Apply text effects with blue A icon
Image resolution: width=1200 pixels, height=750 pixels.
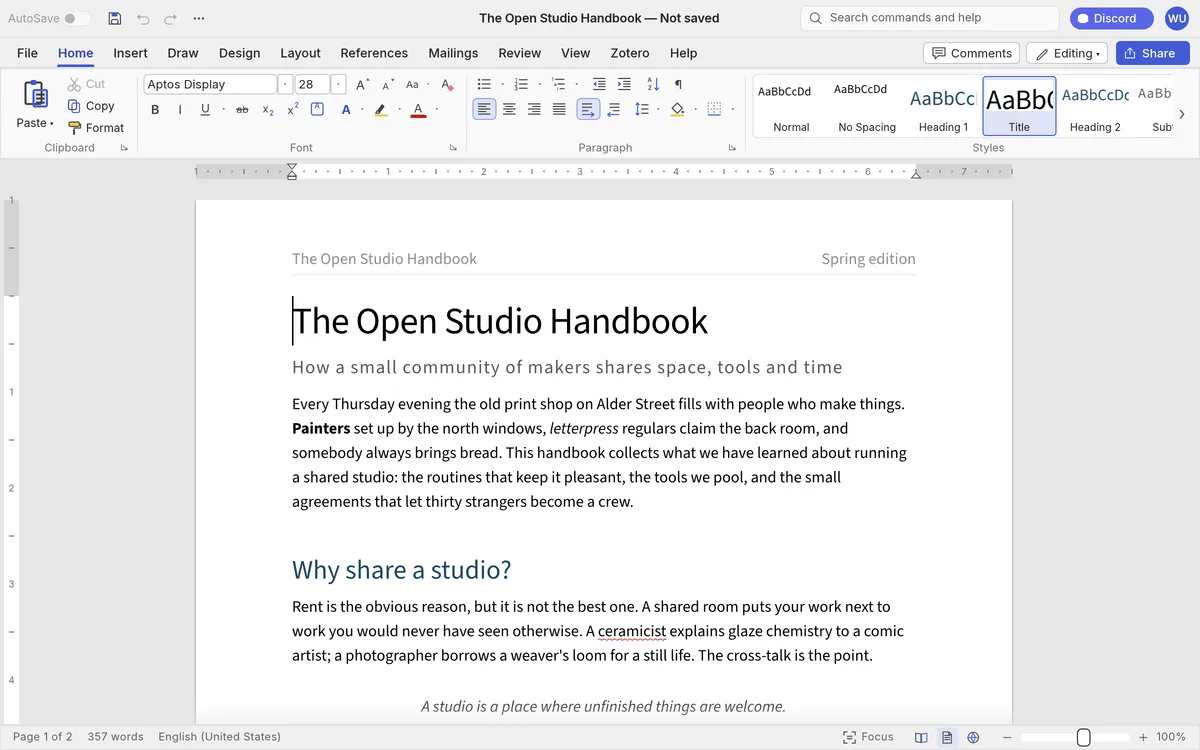[x=346, y=110]
